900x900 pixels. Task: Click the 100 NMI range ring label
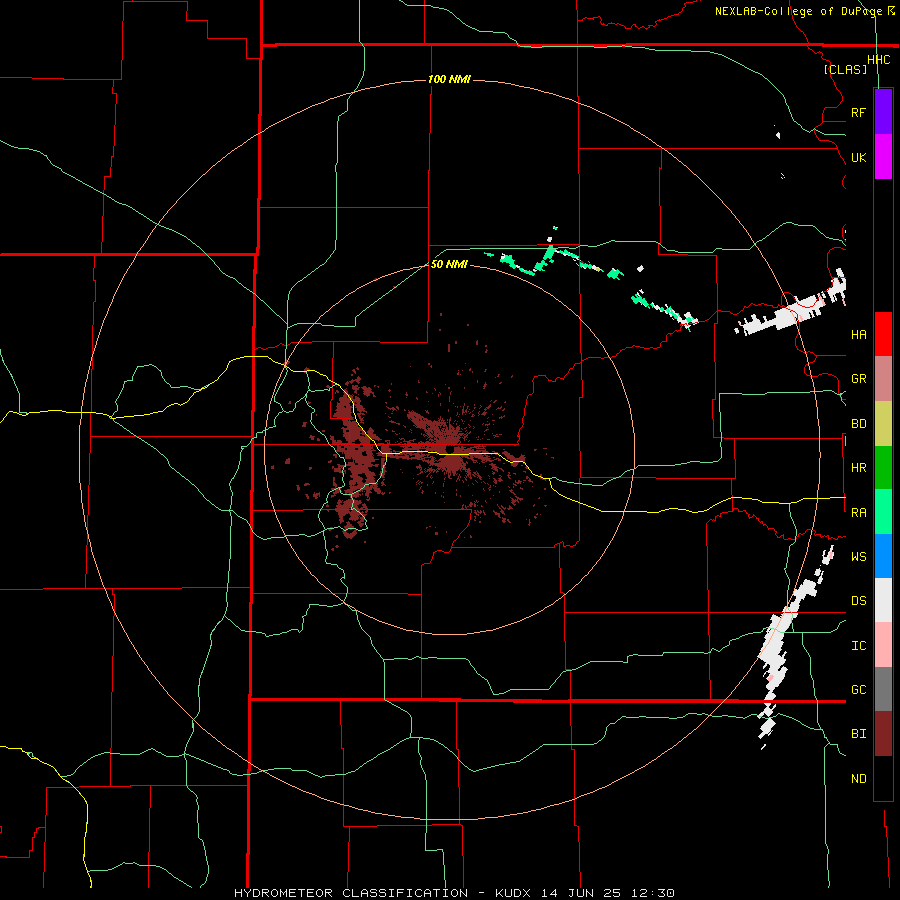[449, 79]
